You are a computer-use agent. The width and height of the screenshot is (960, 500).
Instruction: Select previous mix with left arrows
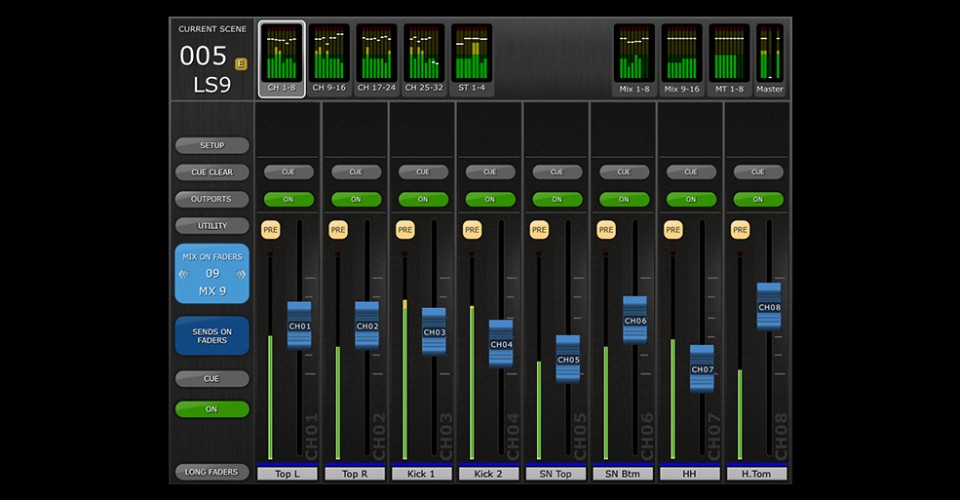click(183, 274)
